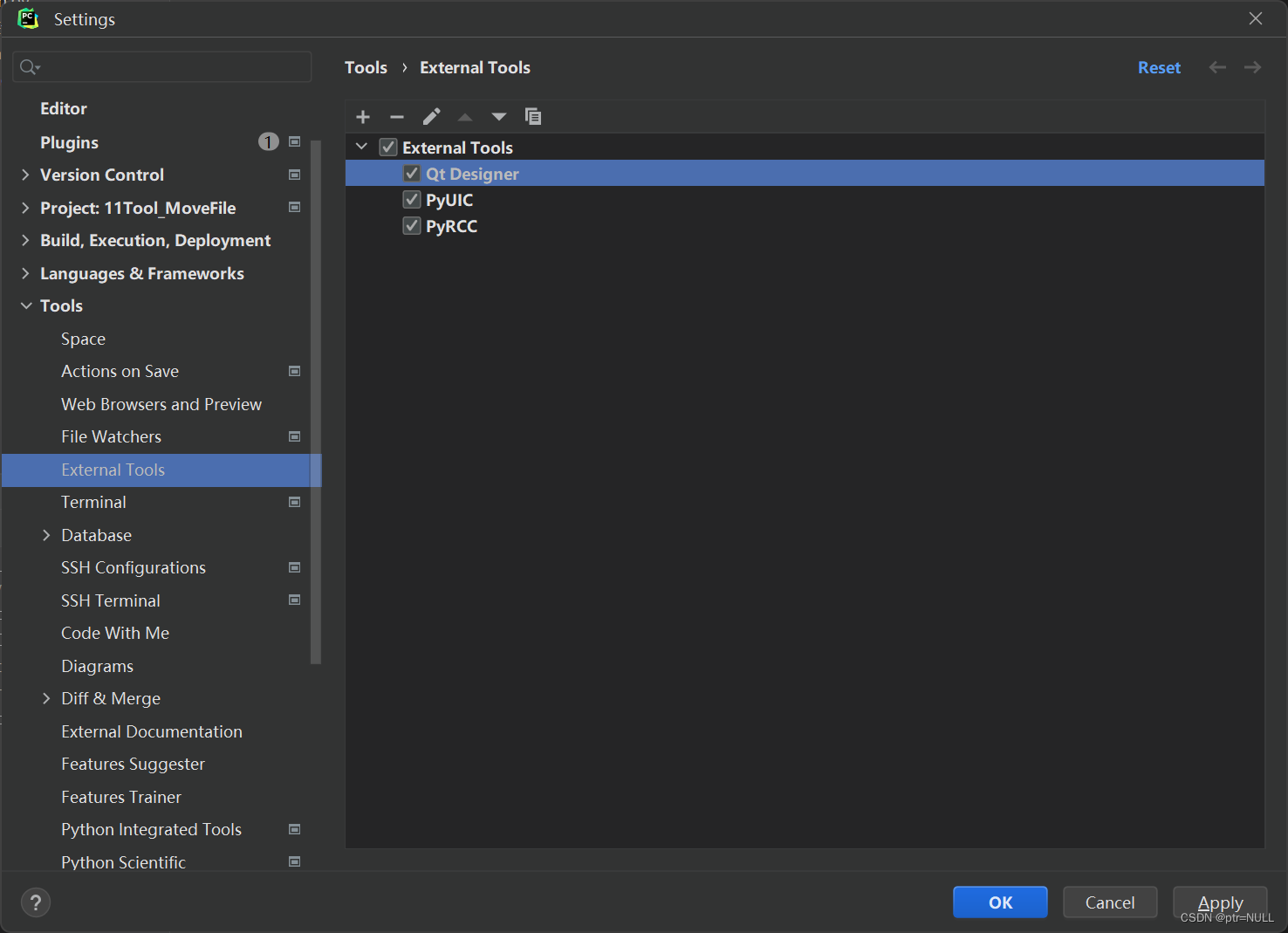Uncheck the PyRCC checkbox

tap(412, 226)
